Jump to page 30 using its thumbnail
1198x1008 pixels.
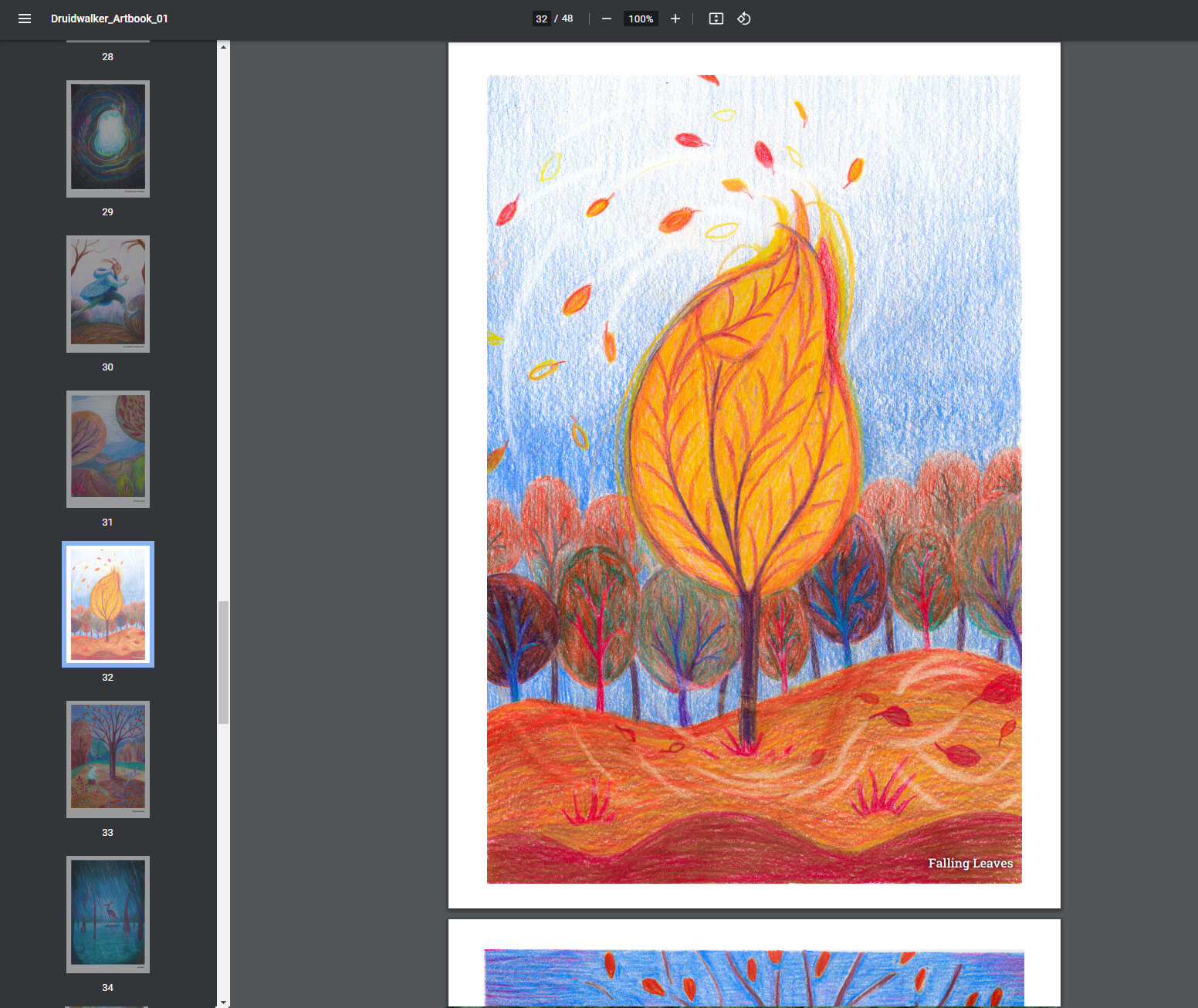point(107,294)
